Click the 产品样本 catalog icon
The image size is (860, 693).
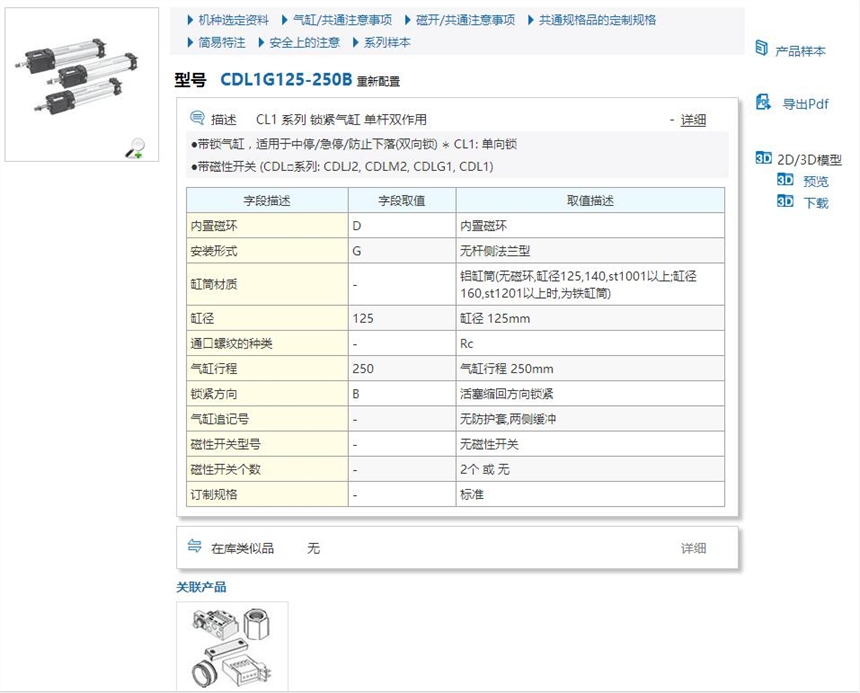tap(762, 49)
